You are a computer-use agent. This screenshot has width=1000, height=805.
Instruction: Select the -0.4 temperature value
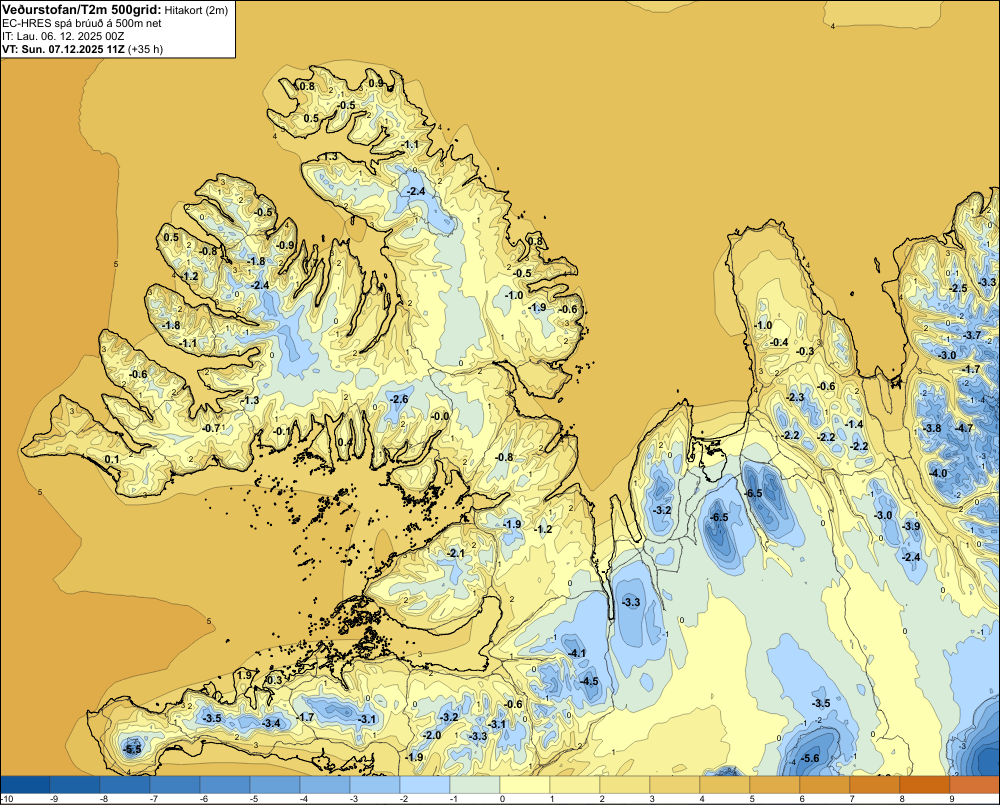click(x=779, y=343)
